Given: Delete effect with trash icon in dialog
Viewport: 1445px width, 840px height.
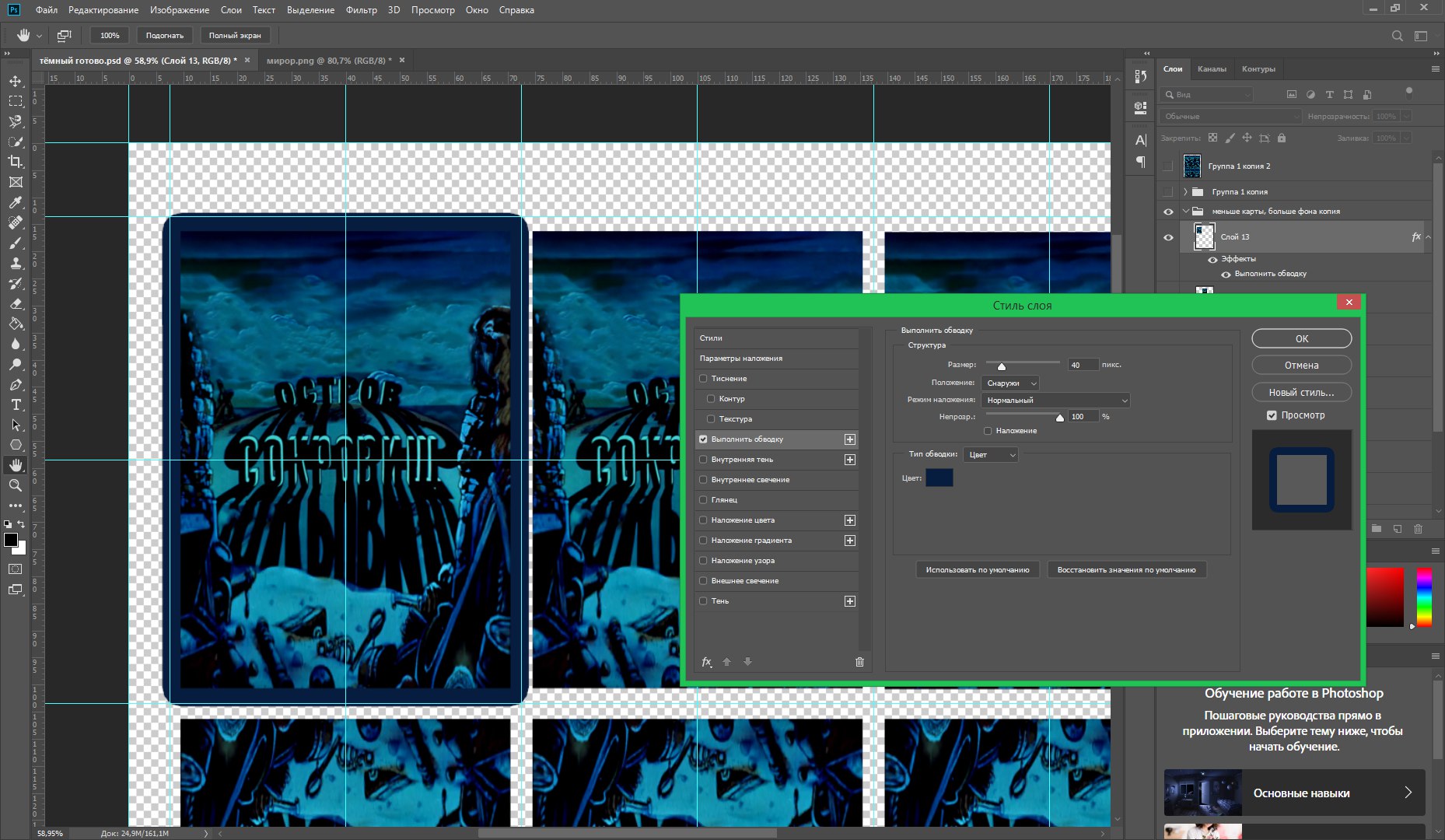Looking at the screenshot, I should pos(859,662).
